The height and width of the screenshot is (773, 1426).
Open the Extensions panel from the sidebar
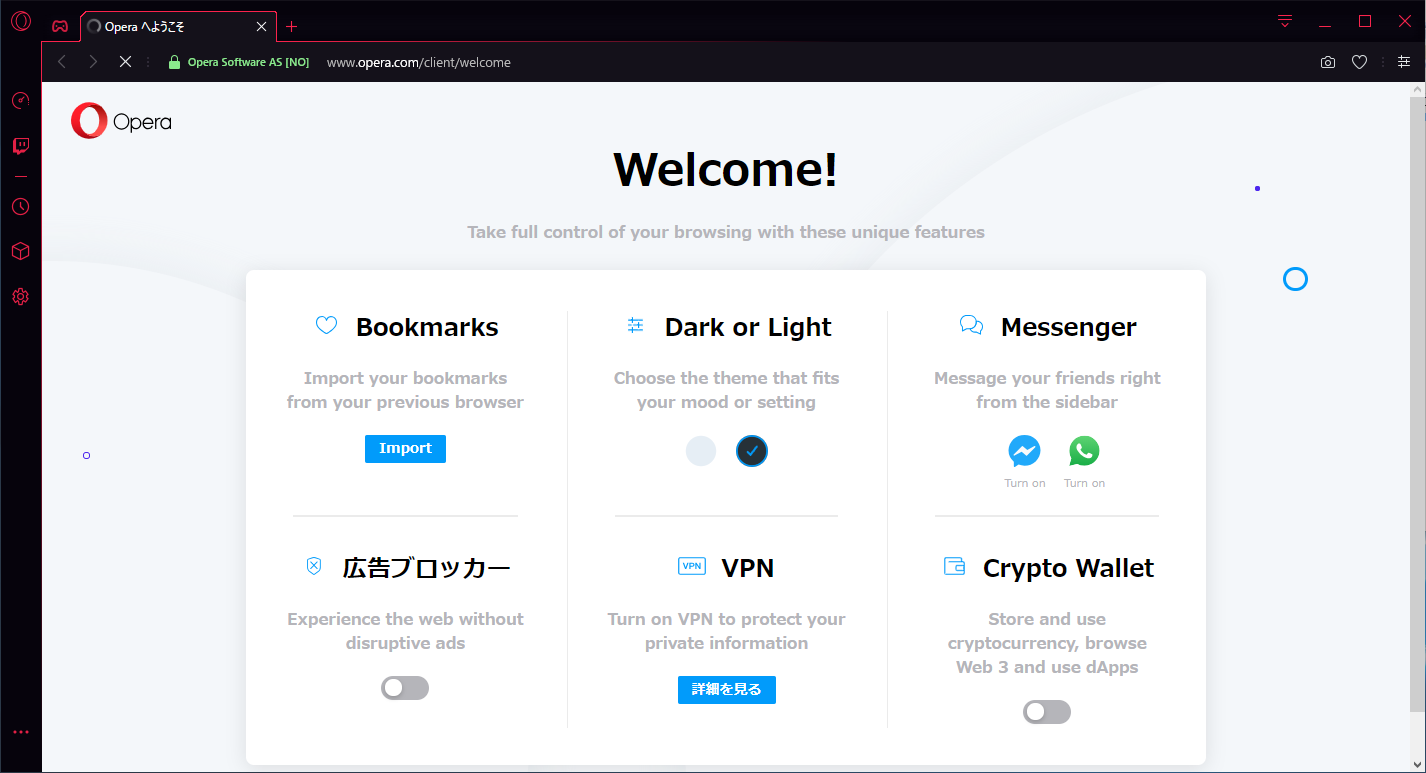coord(20,251)
